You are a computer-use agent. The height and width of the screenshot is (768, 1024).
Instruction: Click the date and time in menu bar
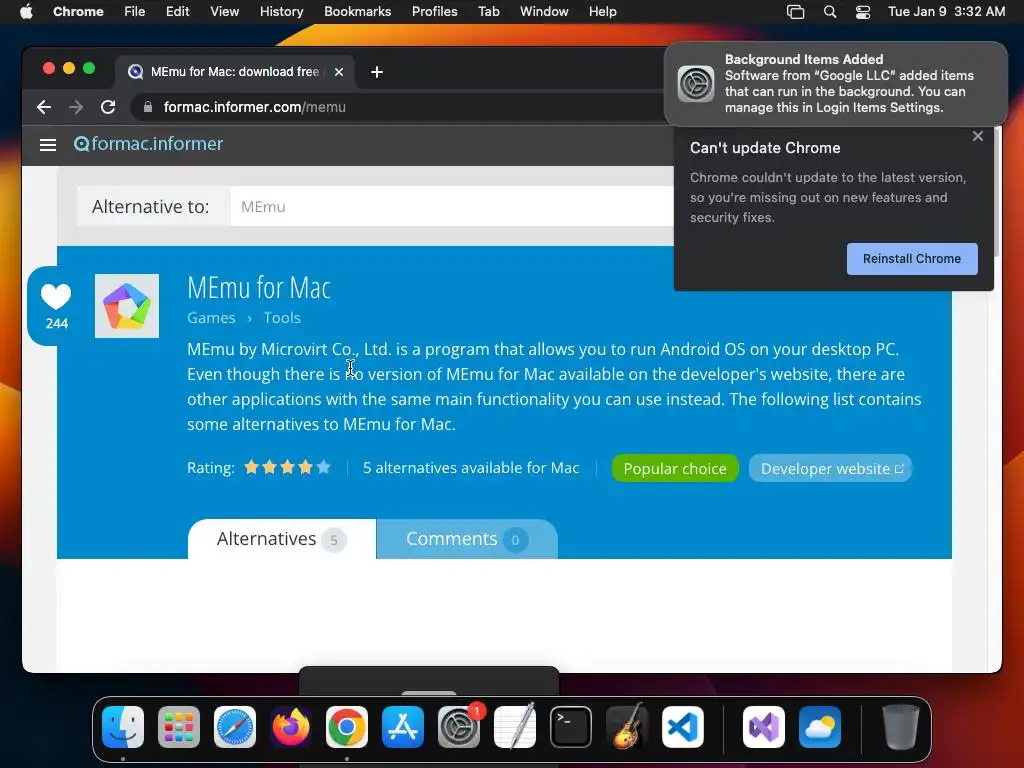pyautogui.click(x=946, y=12)
